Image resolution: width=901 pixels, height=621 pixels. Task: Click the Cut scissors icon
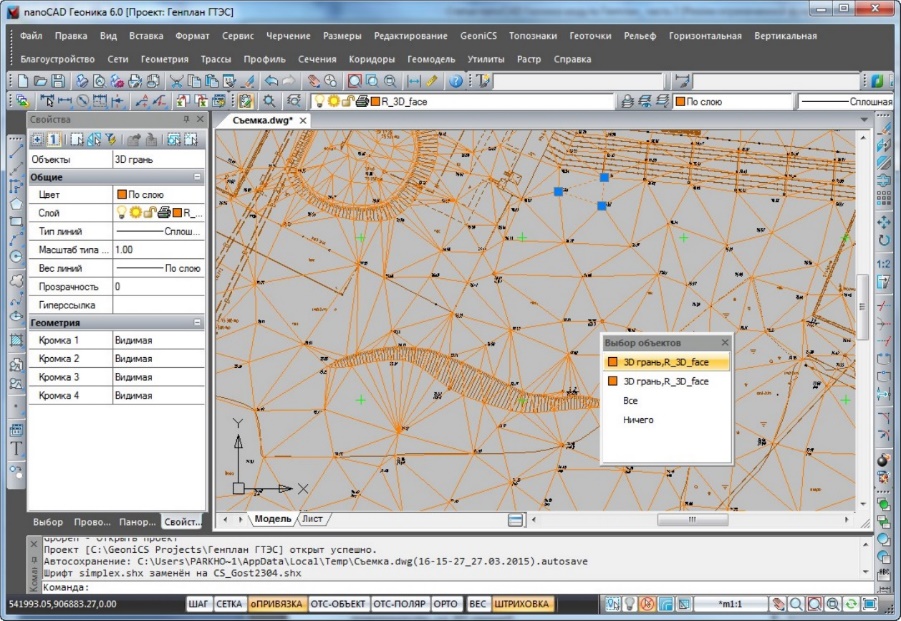[x=176, y=81]
